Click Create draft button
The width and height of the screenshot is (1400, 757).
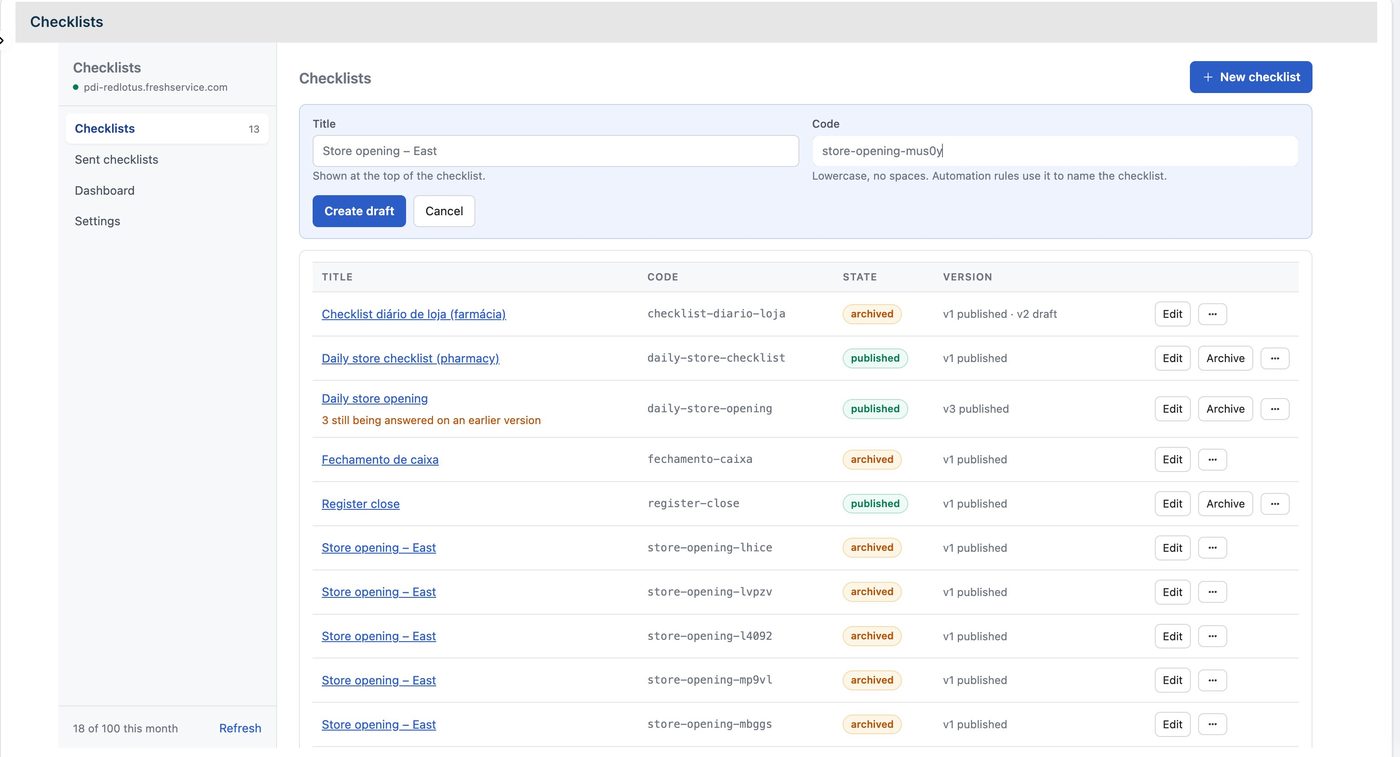(359, 211)
